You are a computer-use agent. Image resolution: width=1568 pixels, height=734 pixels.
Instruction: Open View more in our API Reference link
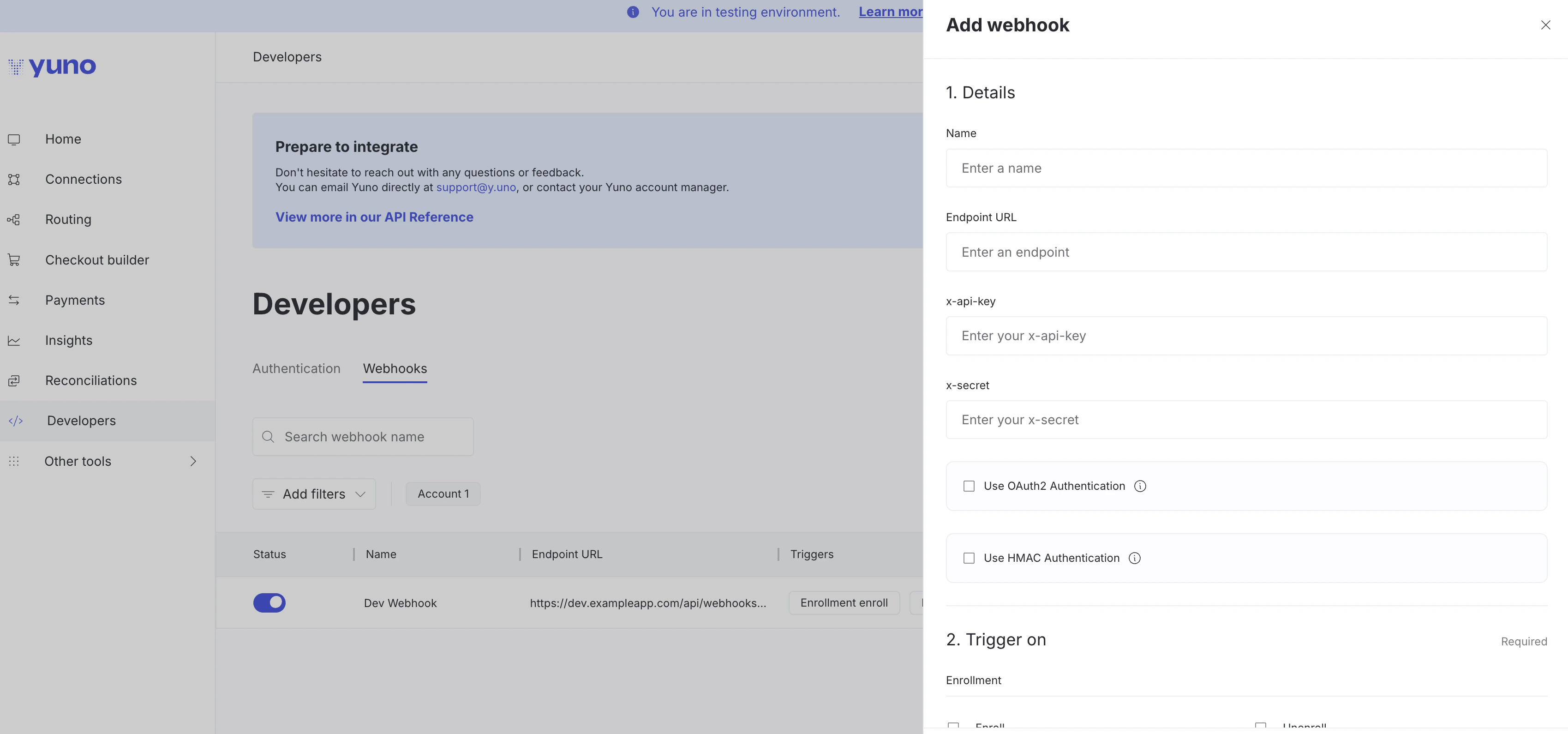coord(374,217)
